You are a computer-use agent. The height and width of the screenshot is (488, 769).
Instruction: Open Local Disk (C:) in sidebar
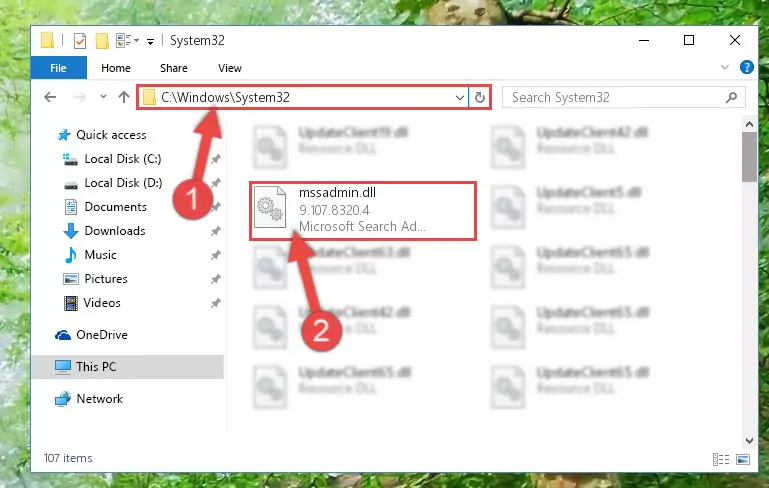coord(123,158)
